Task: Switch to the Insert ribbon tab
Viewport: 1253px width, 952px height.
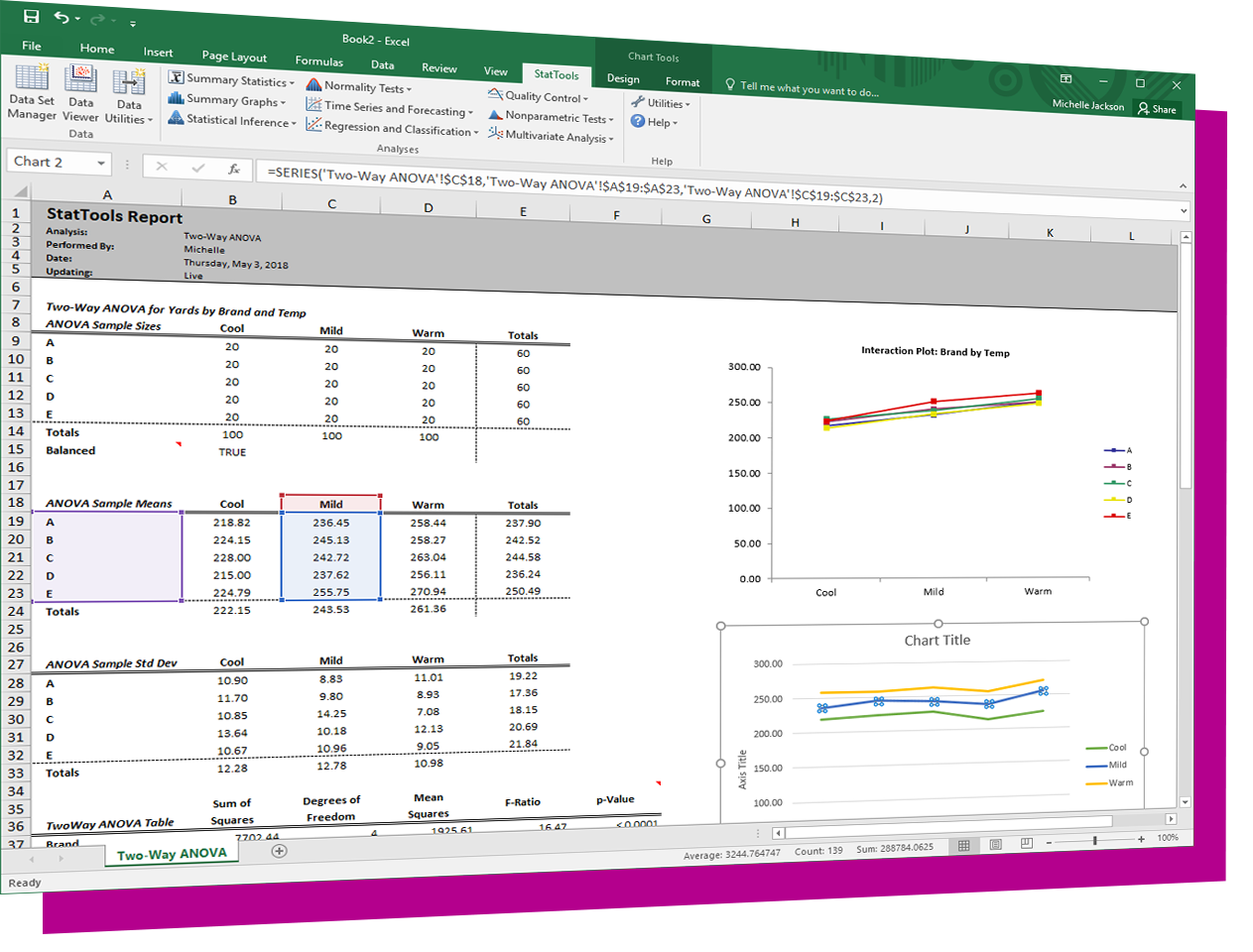Action: [158, 52]
